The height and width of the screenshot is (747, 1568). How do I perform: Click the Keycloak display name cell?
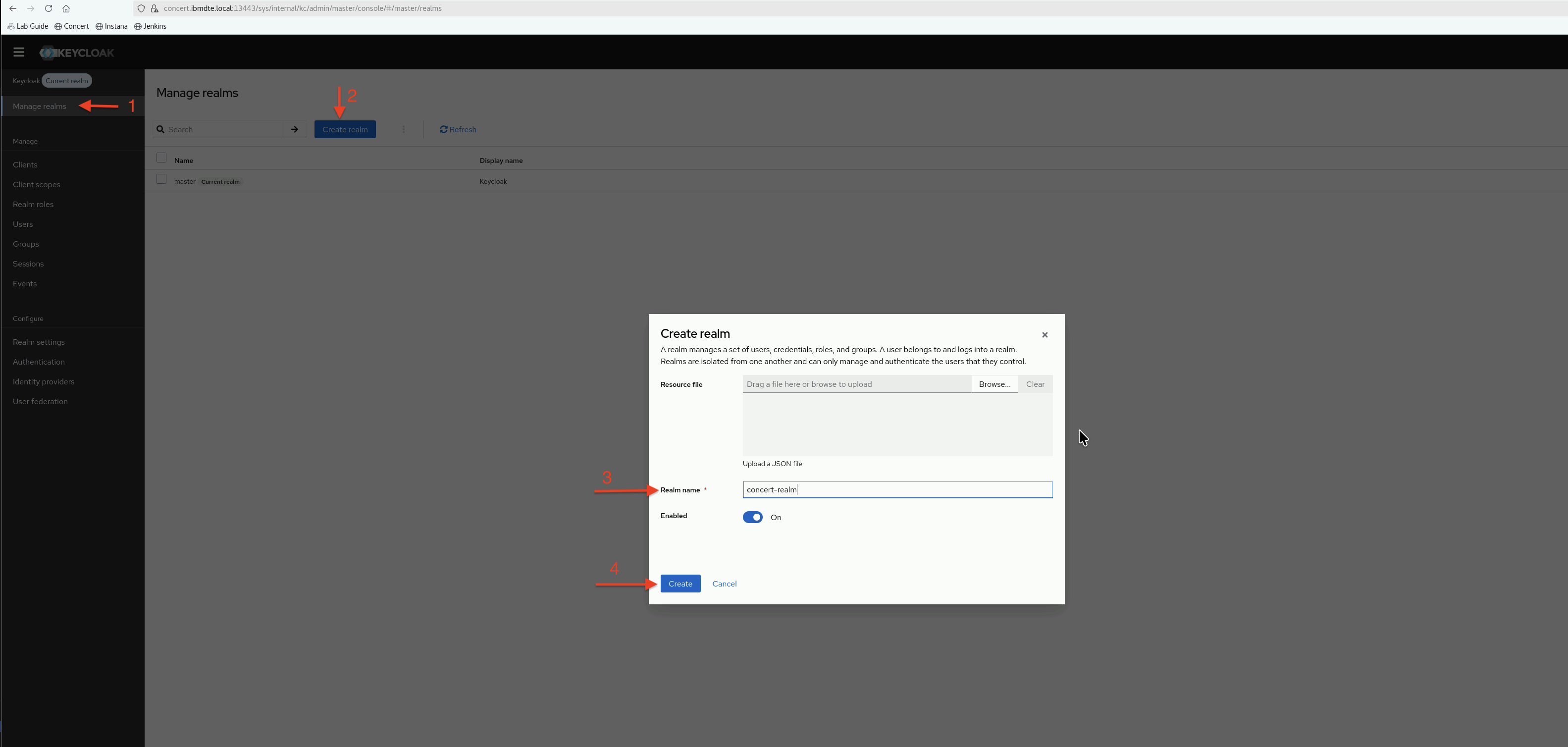(x=493, y=181)
